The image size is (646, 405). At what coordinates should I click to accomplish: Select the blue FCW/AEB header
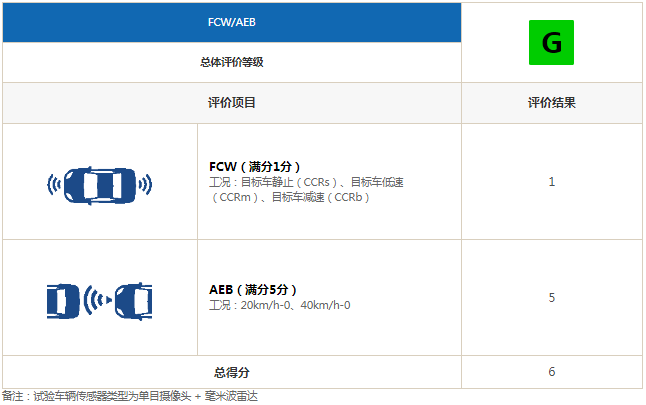[231, 21]
